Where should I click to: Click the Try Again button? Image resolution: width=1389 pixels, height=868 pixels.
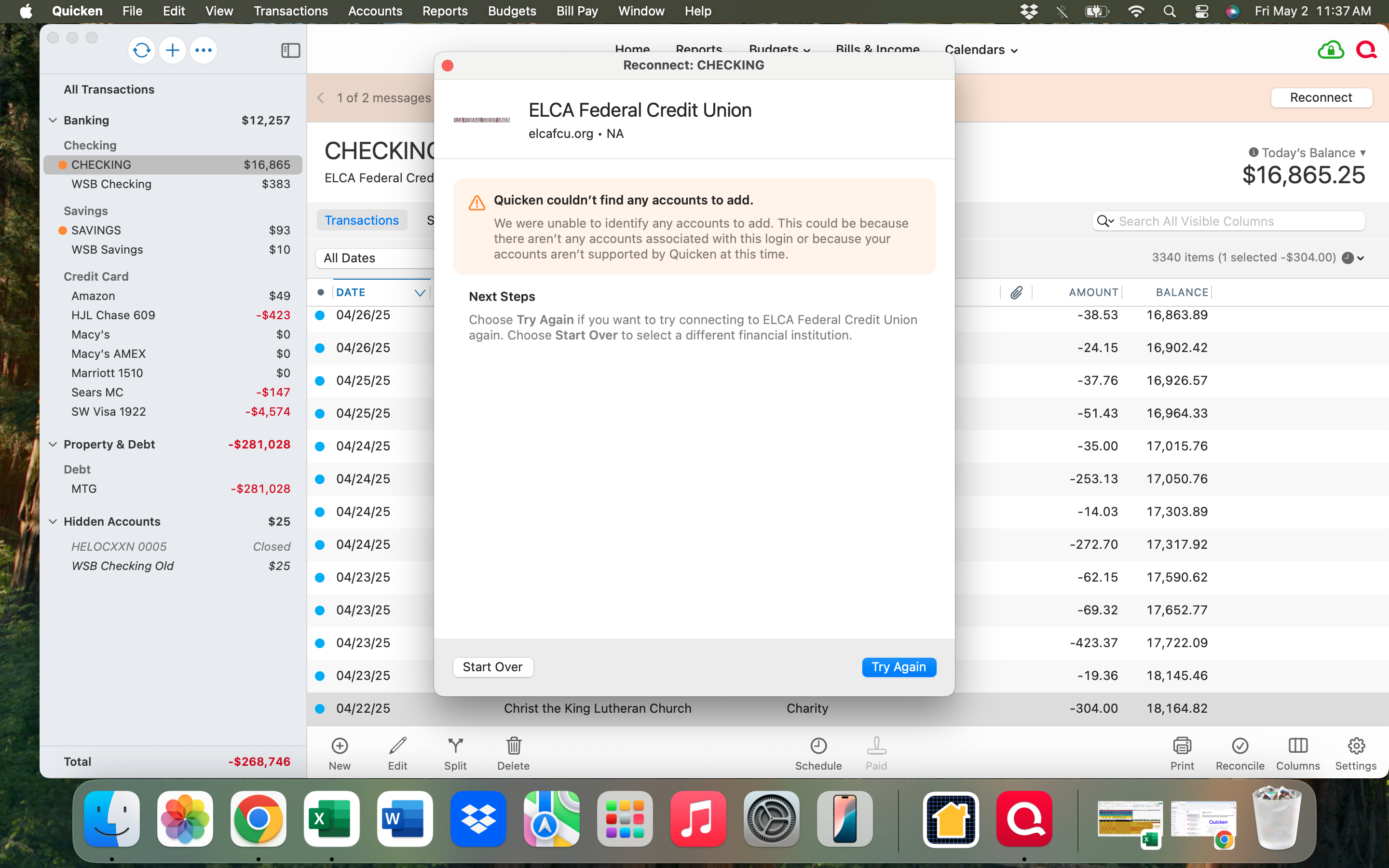point(899,667)
